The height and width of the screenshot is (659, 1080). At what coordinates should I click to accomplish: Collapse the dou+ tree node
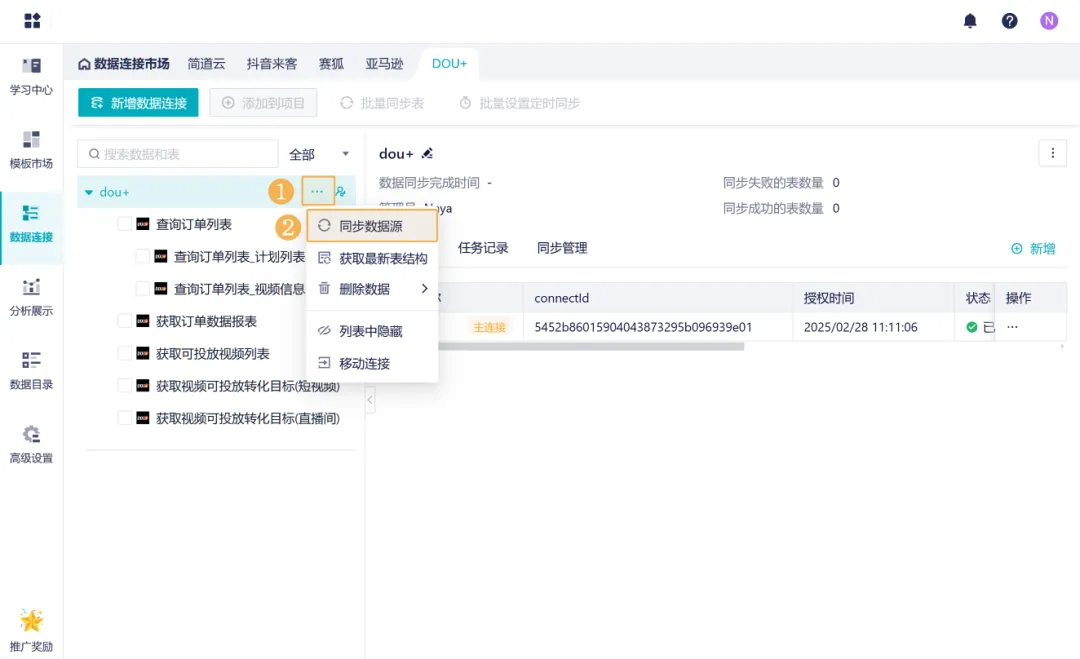[x=89, y=192]
